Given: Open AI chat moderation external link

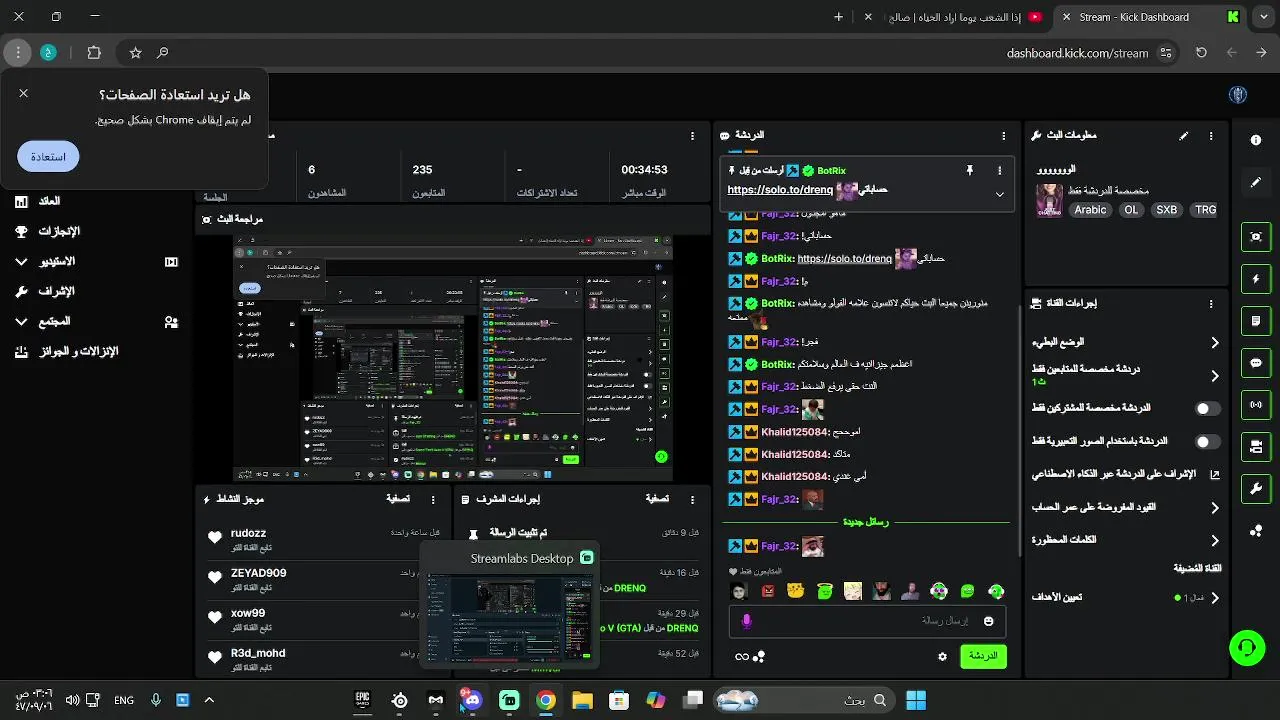Looking at the screenshot, I should pos(1215,475).
